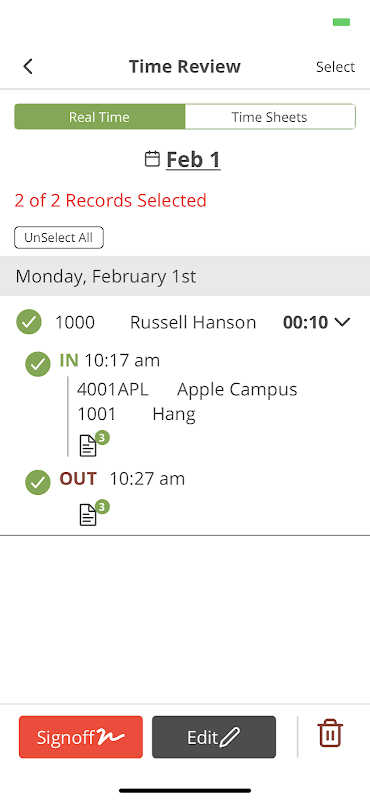This screenshot has width=370, height=800.
Task: Uncheck the IN 10:17 am record
Action: [x=38, y=363]
